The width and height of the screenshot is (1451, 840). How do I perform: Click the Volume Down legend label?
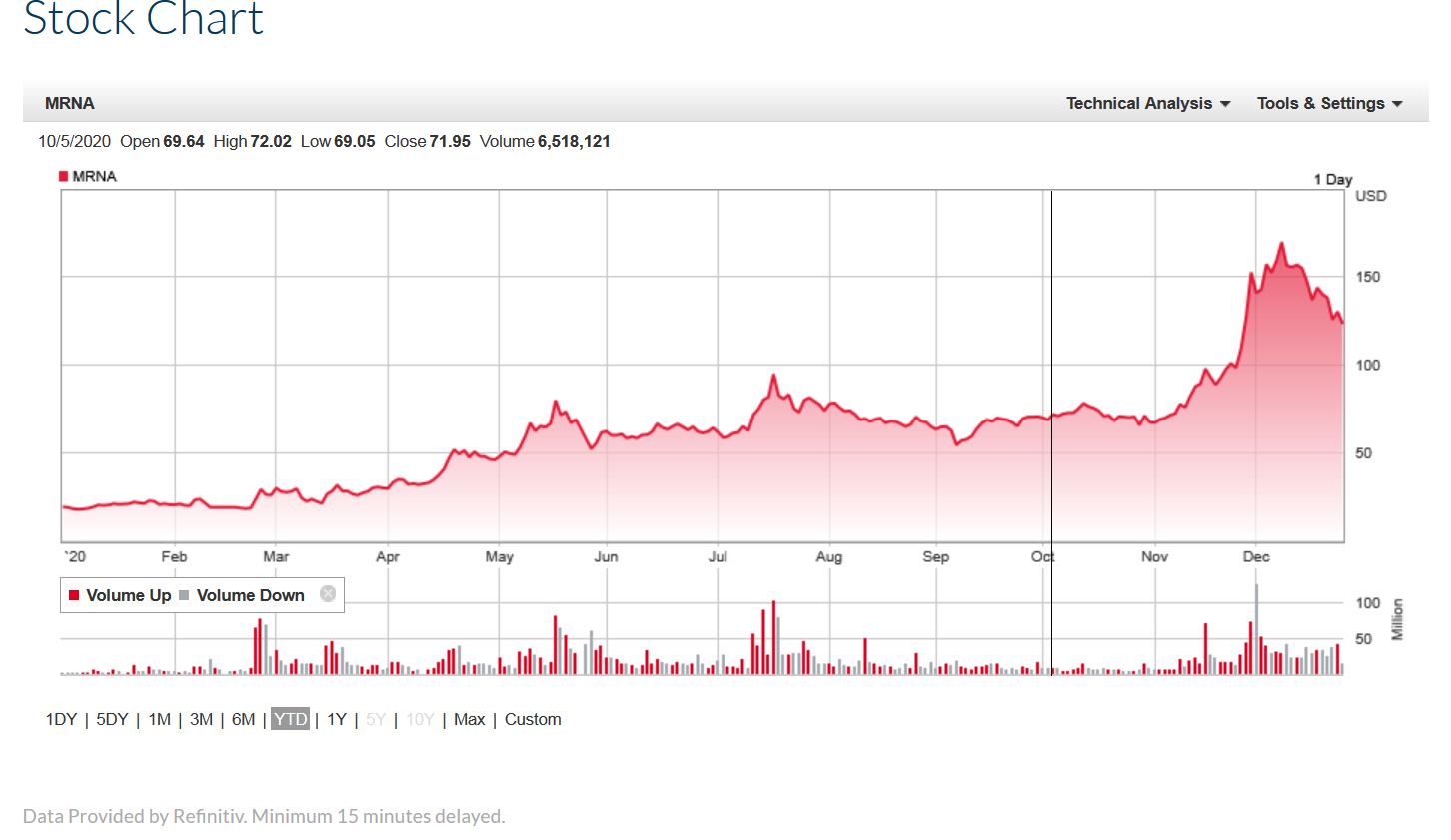tap(250, 595)
